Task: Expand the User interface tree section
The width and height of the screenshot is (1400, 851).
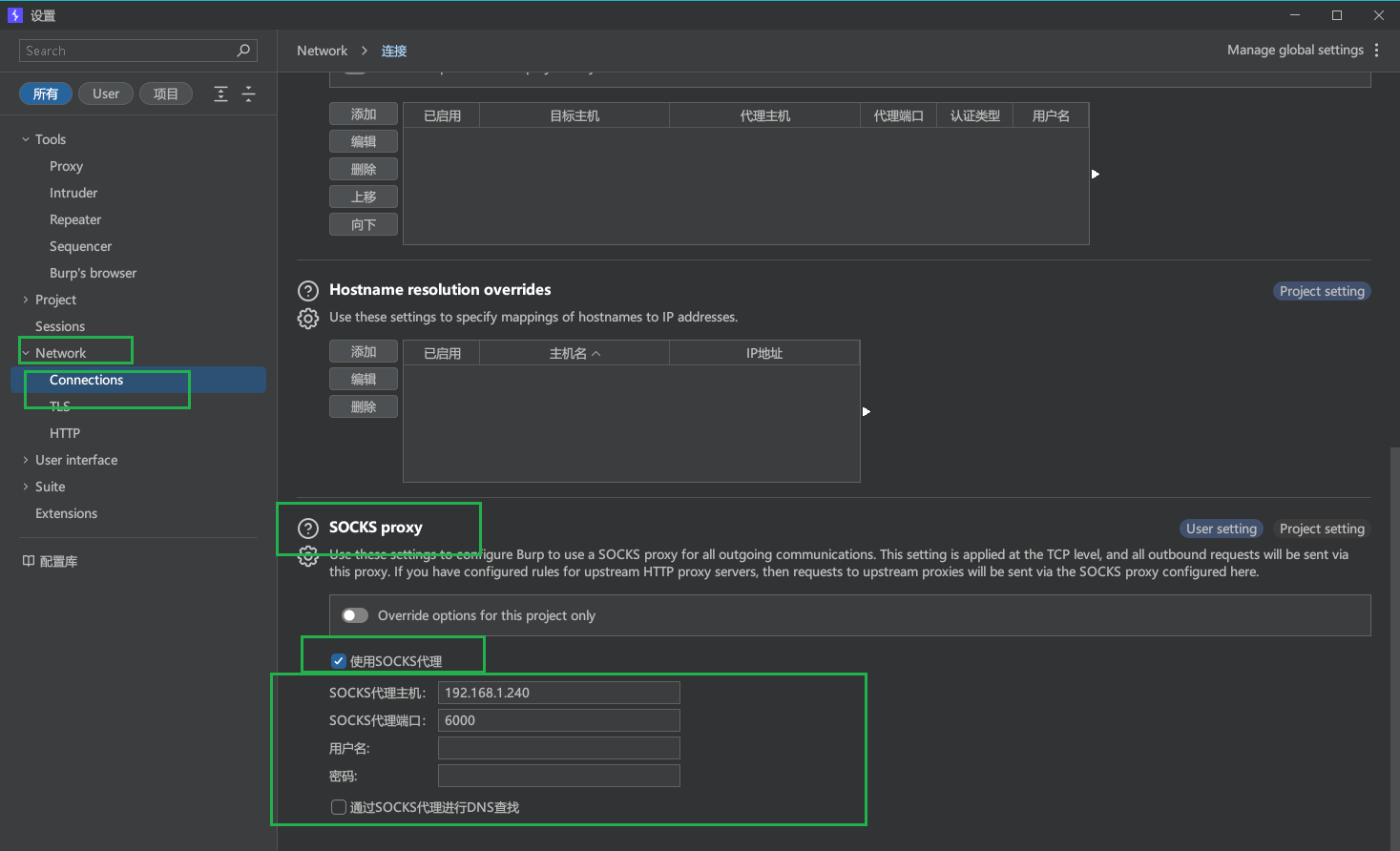Action: pyautogui.click(x=26, y=460)
